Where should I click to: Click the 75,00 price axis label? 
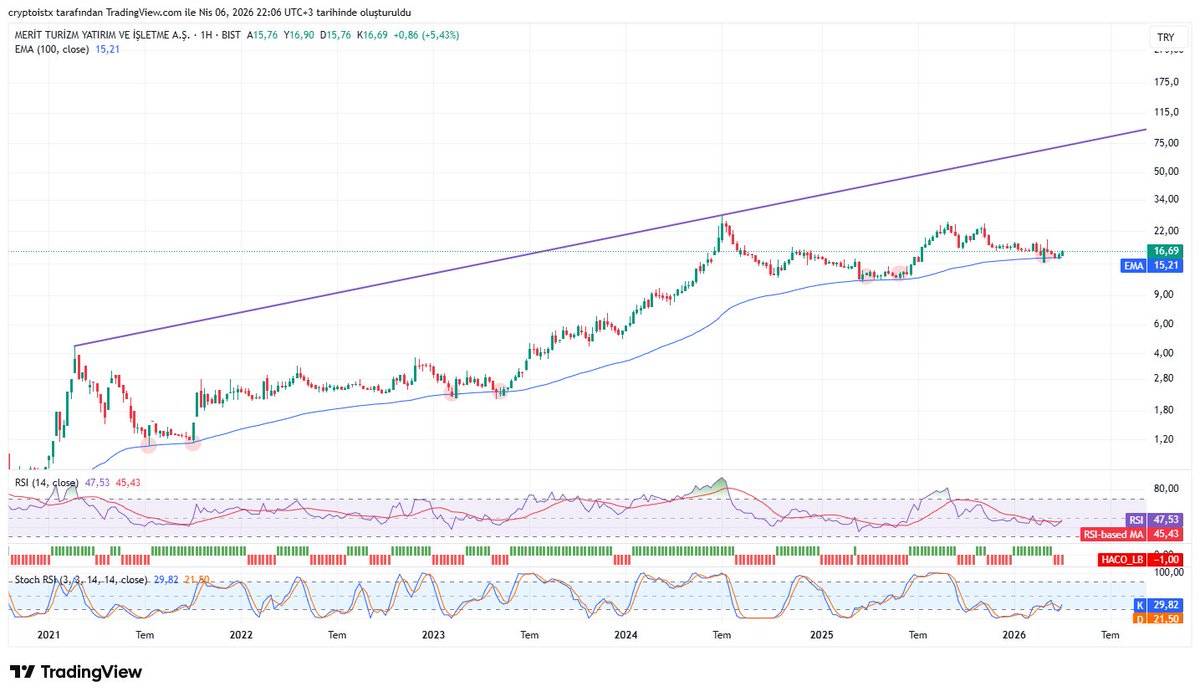coord(1165,143)
